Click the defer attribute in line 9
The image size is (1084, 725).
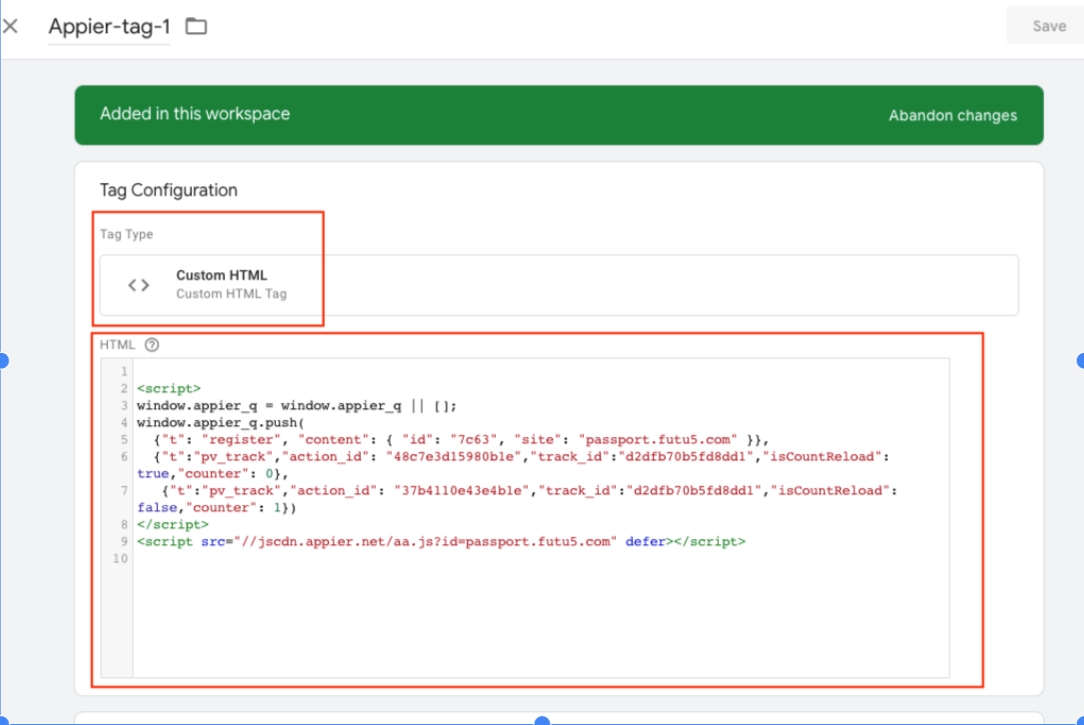point(645,541)
